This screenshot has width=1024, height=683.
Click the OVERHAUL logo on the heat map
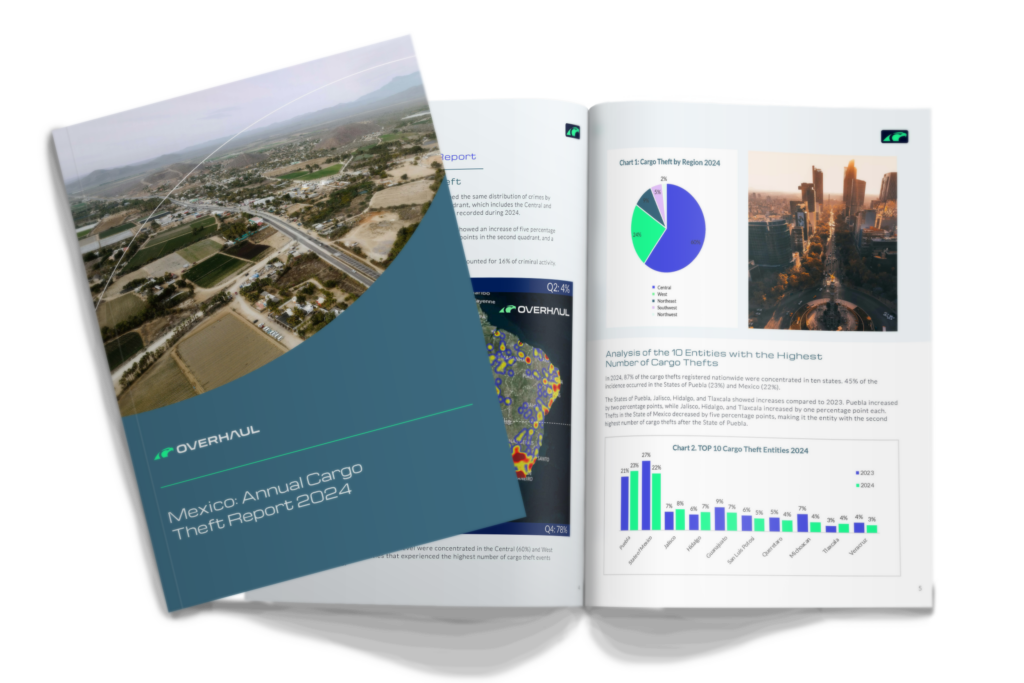click(534, 310)
